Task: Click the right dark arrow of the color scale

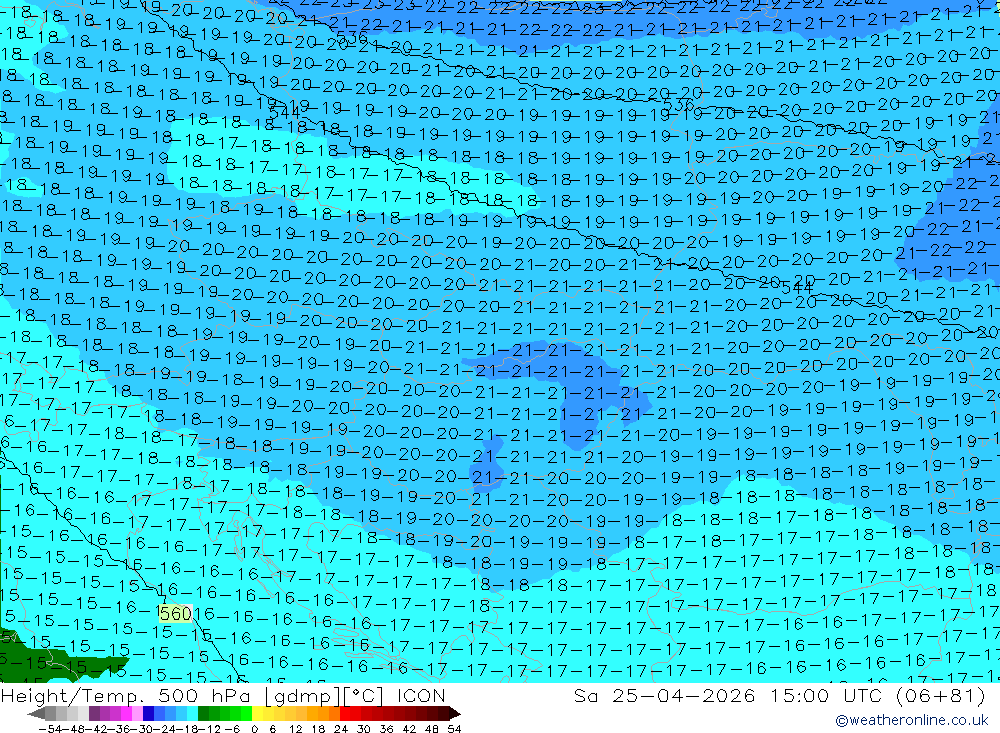Action: (455, 713)
